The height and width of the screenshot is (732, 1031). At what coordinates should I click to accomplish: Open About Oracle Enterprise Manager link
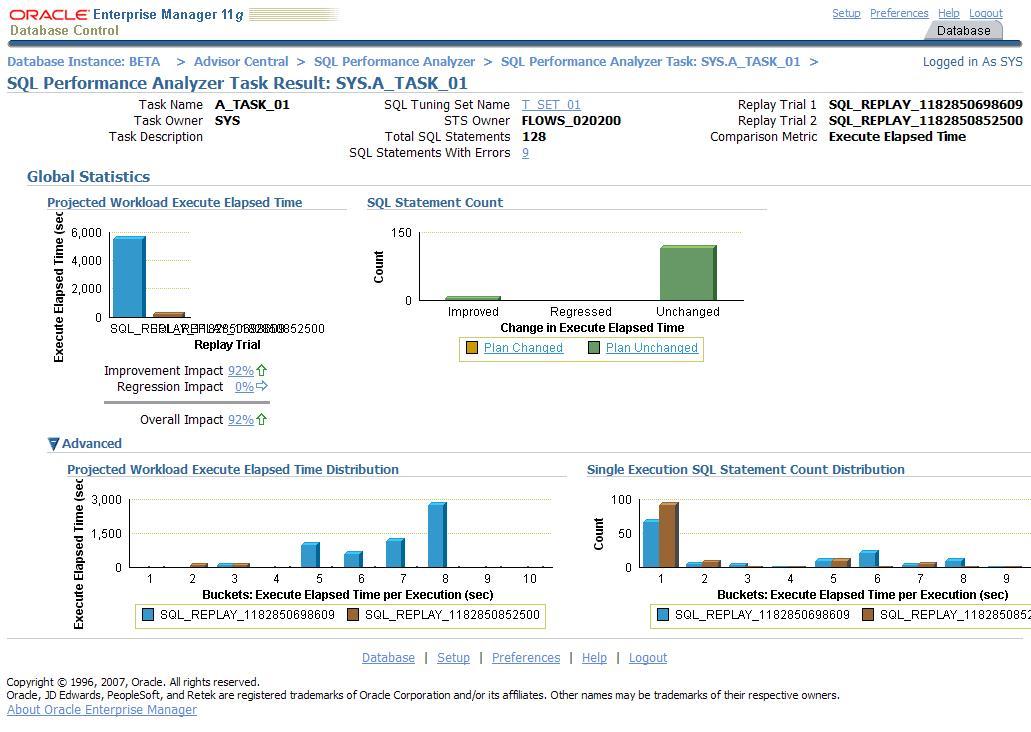coord(102,710)
